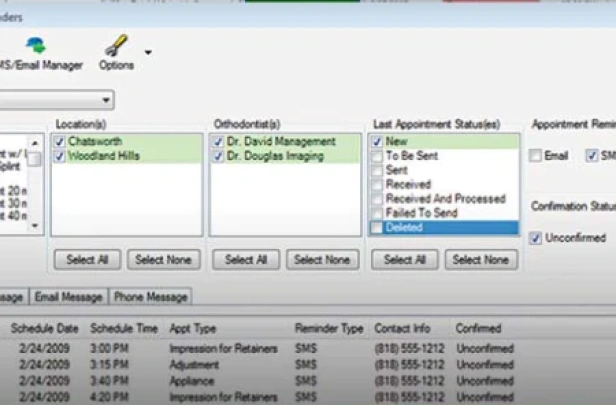
Task: Switch to the Email Message tab
Action: tap(69, 297)
